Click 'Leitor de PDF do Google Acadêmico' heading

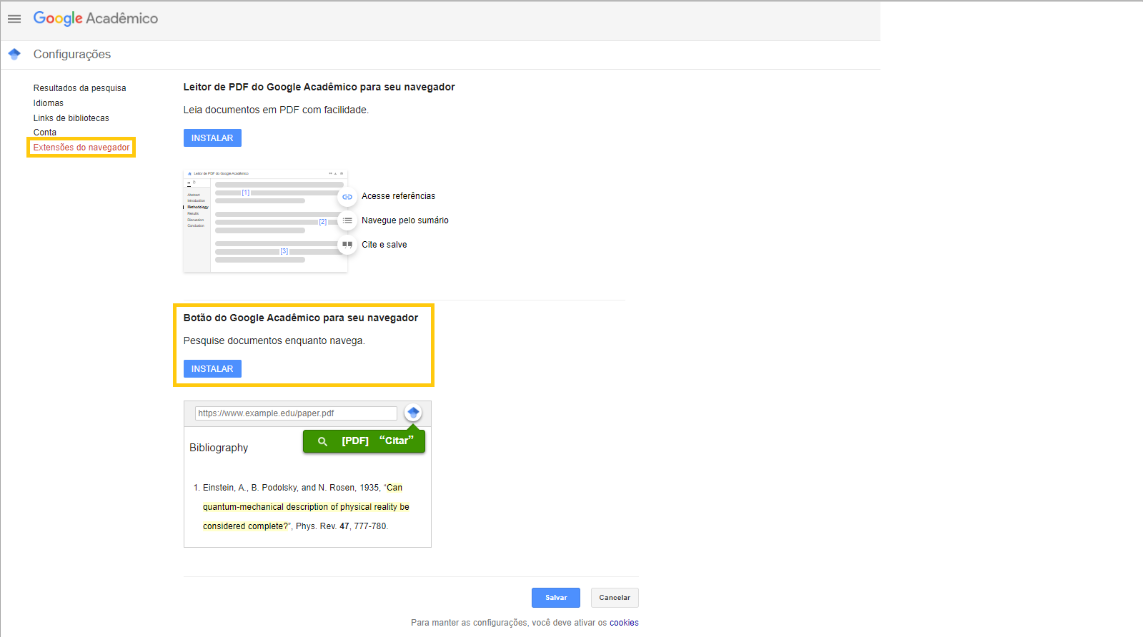point(319,87)
